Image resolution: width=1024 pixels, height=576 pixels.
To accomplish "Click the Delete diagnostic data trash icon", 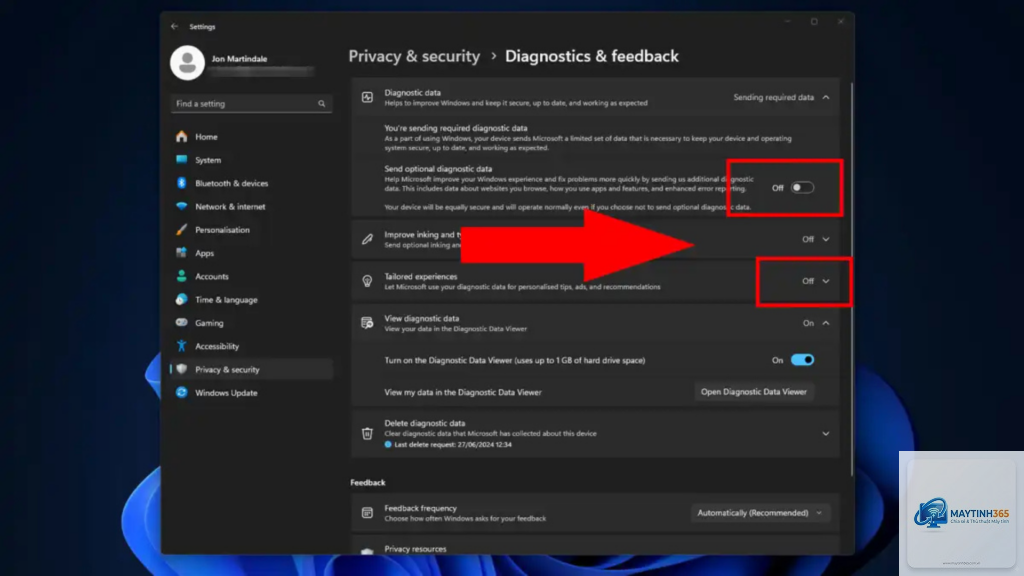I will (x=367, y=434).
